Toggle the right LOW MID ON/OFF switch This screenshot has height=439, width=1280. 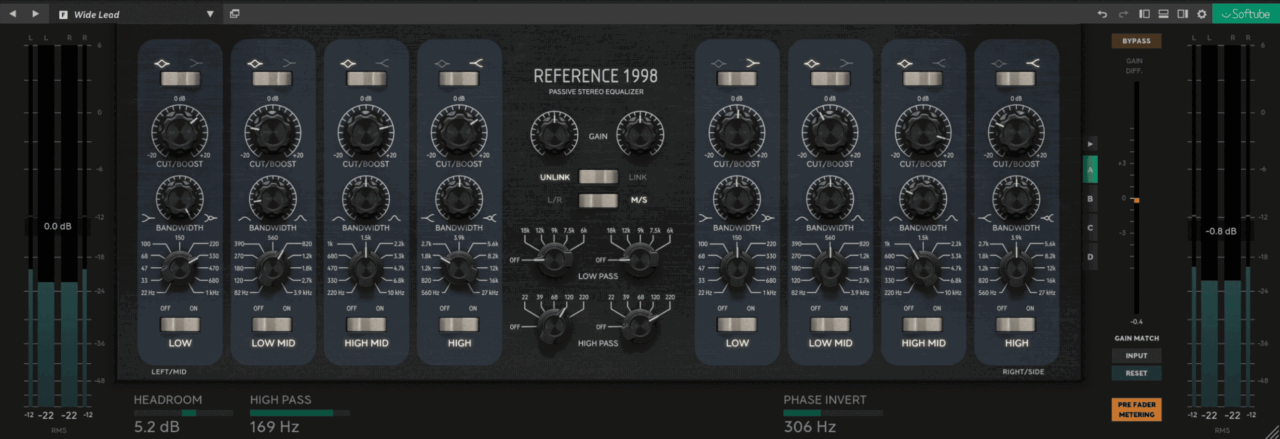coord(830,324)
